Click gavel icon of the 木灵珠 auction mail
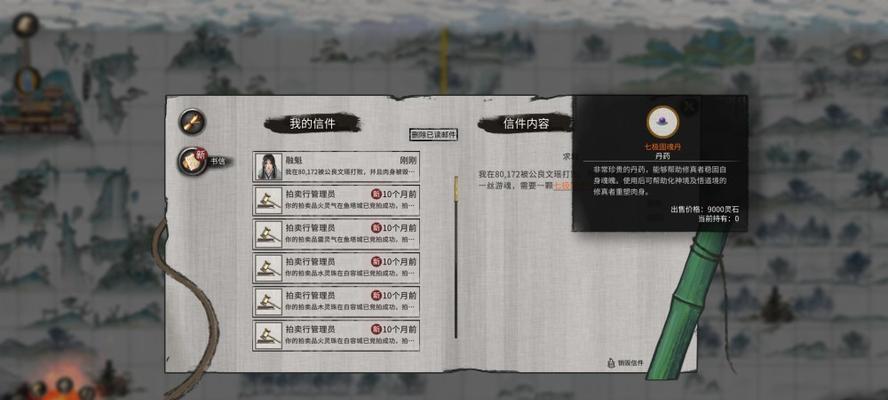Screen dimensions: 888x400 tap(268, 302)
